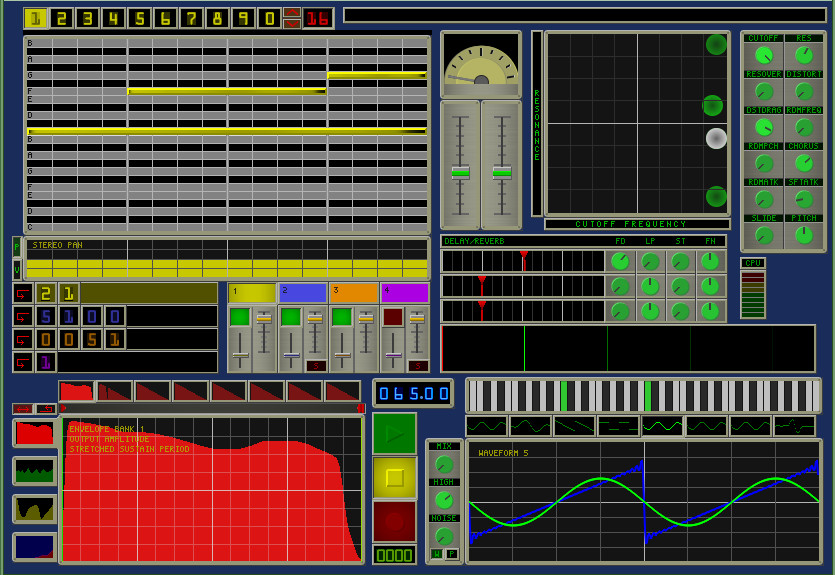Toggle the green mute light on channel 1
The height and width of the screenshot is (575, 835).
[240, 317]
